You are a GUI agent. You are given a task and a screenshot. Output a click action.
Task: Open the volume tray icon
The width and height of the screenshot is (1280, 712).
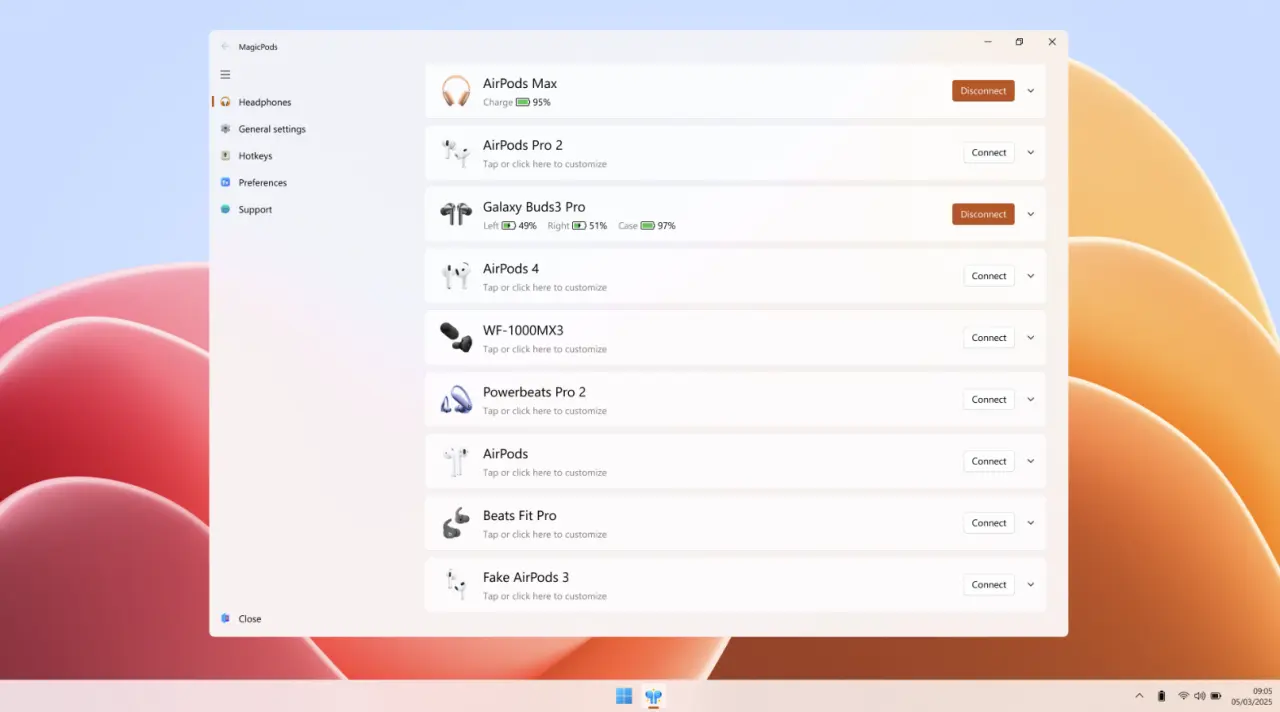pyautogui.click(x=1199, y=696)
